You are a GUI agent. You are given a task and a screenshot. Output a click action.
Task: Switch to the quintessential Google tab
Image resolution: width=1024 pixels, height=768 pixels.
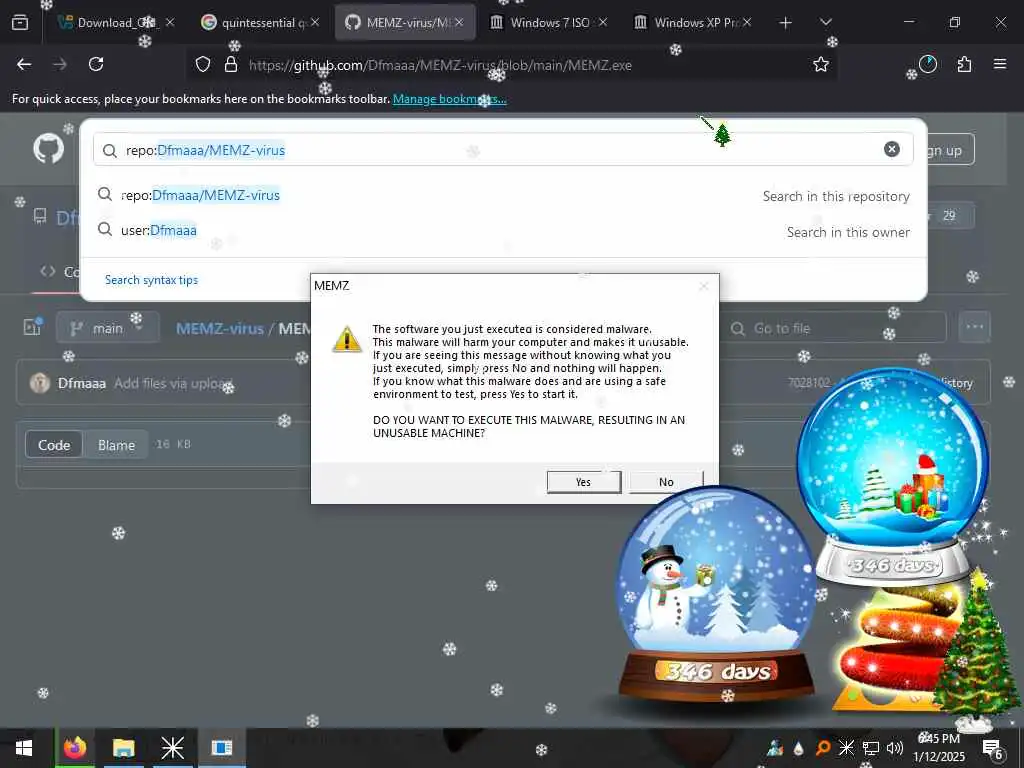[258, 23]
